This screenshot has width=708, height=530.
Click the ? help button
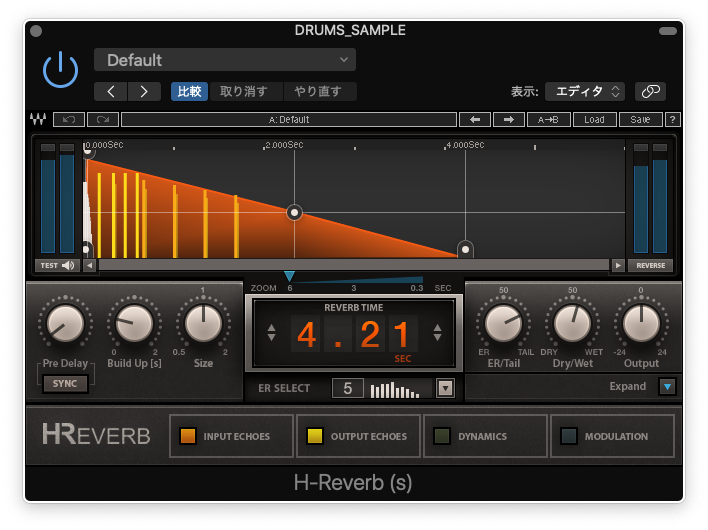673,120
